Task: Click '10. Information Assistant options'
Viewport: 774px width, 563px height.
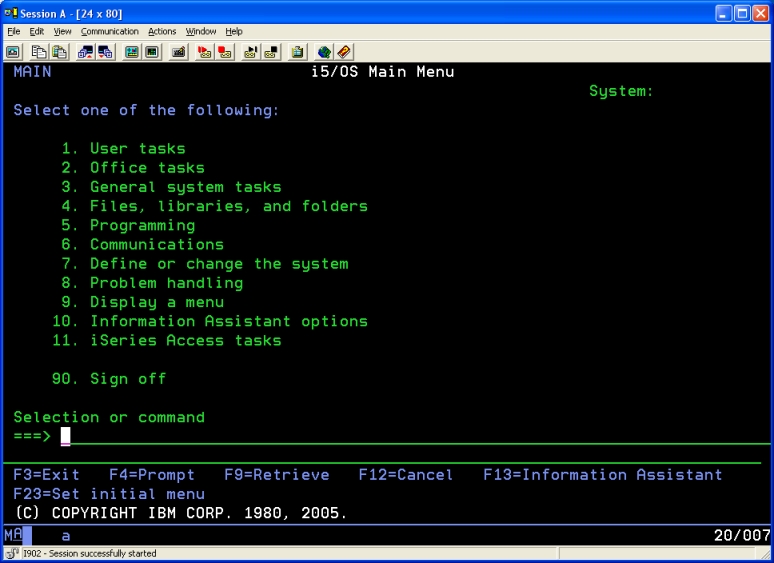Action: tap(210, 322)
